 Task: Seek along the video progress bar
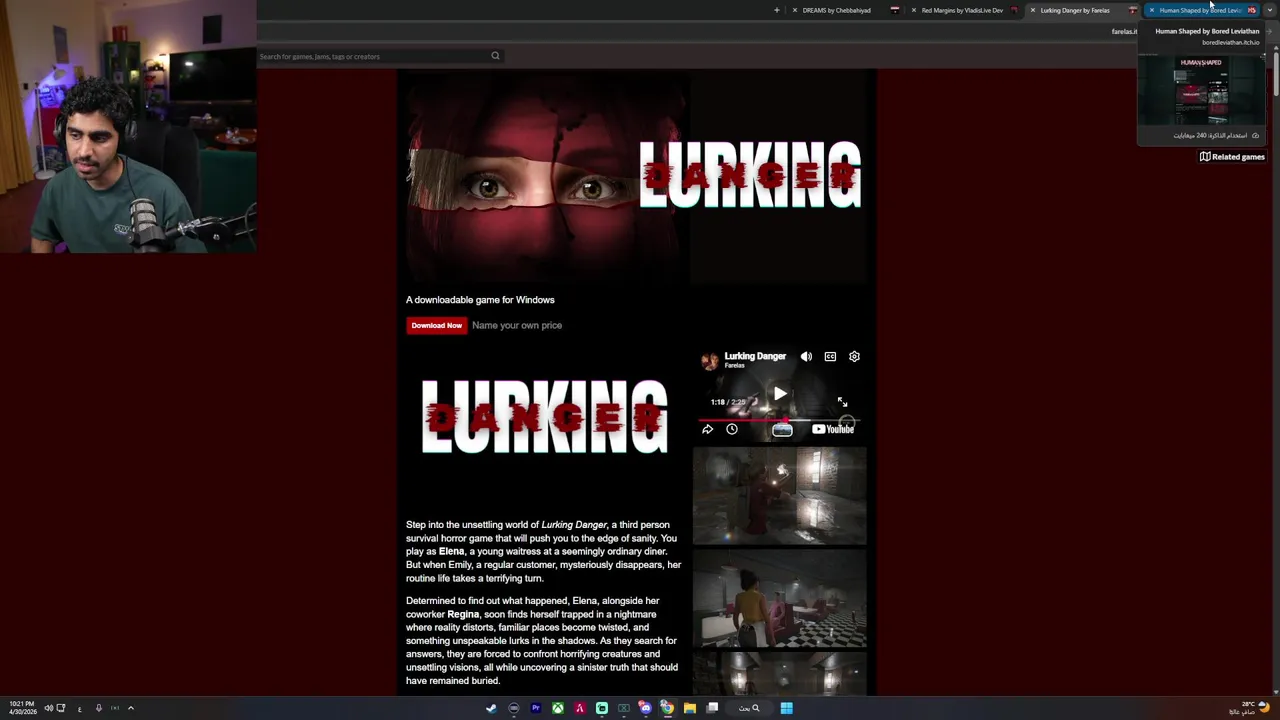(x=779, y=420)
